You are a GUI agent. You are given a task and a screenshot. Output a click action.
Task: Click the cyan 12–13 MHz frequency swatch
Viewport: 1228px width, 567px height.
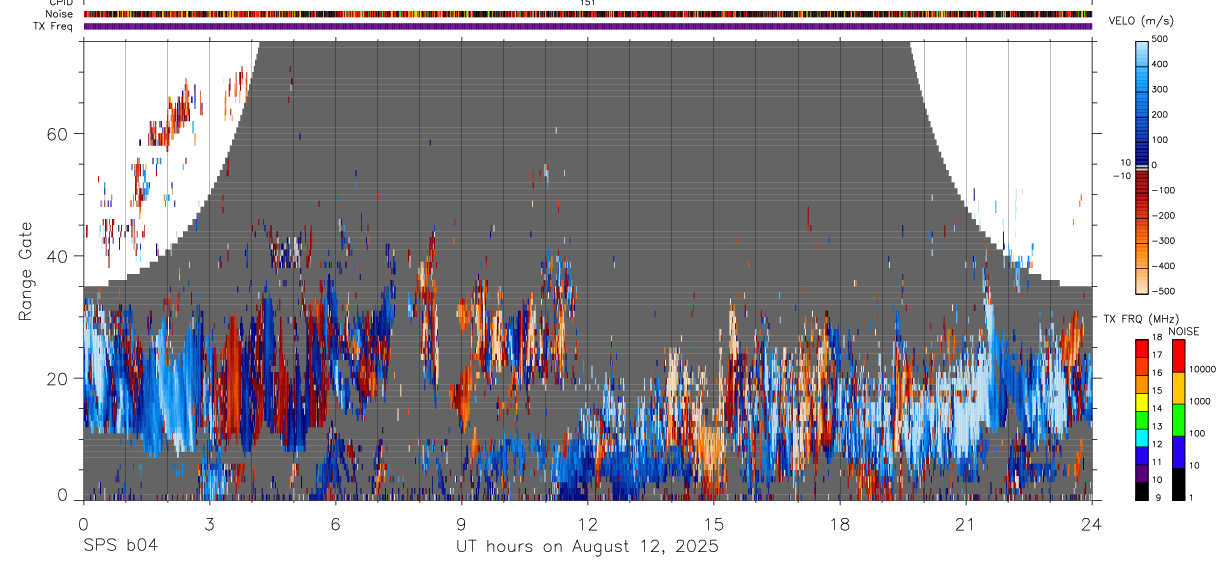pyautogui.click(x=1141, y=437)
